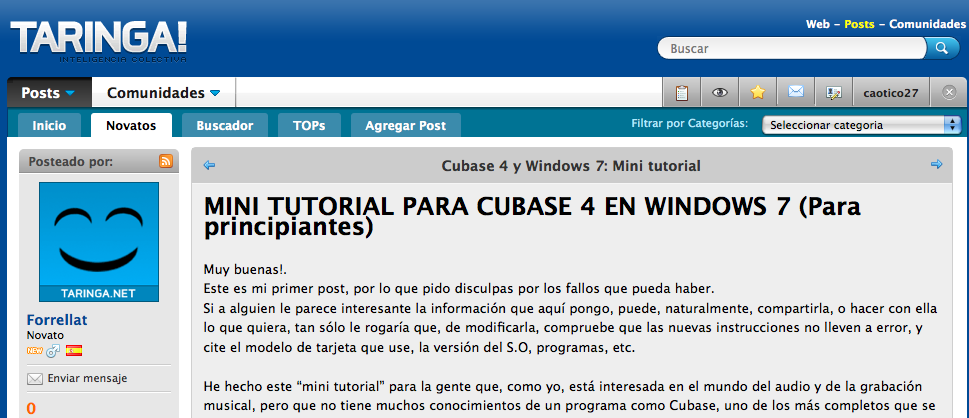Switch to the Buscador tab
The width and height of the screenshot is (969, 418).
(225, 126)
